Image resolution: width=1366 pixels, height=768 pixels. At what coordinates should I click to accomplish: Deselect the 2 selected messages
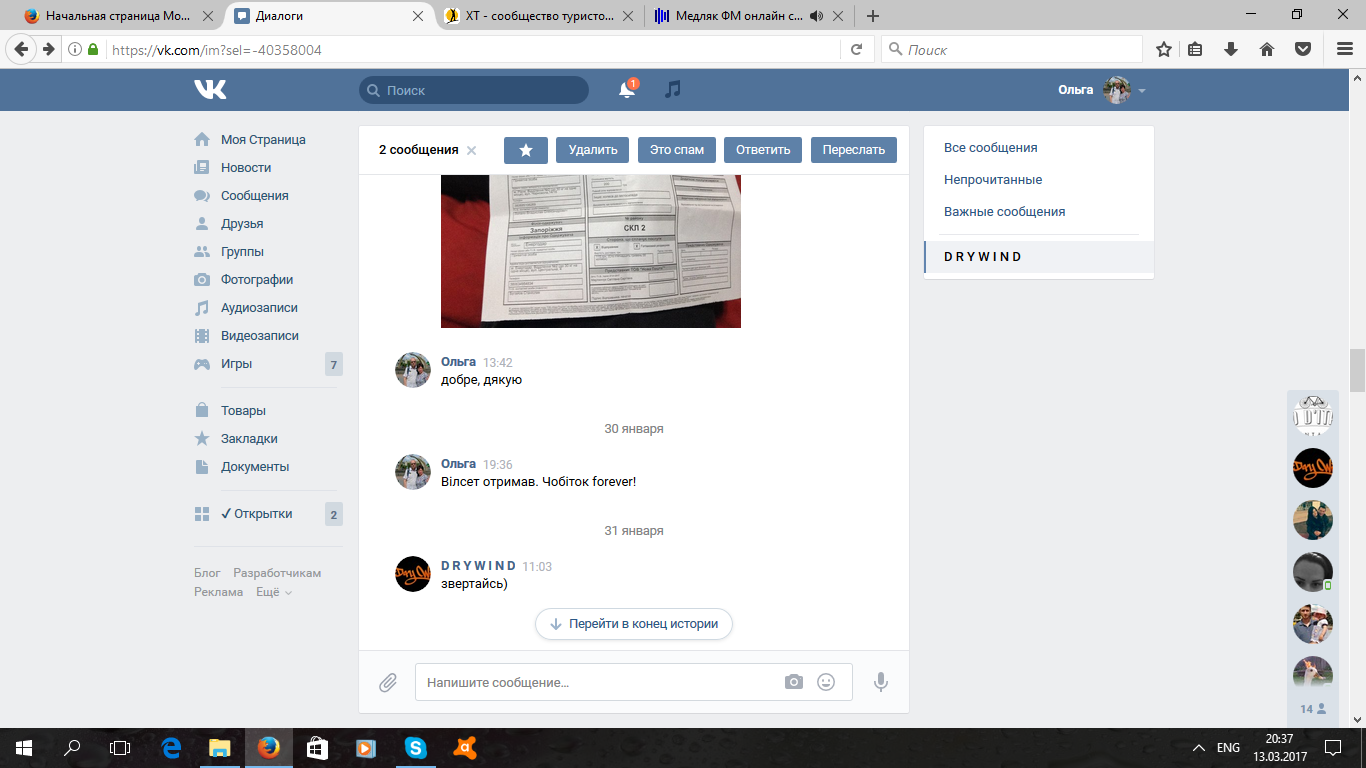click(x=472, y=151)
